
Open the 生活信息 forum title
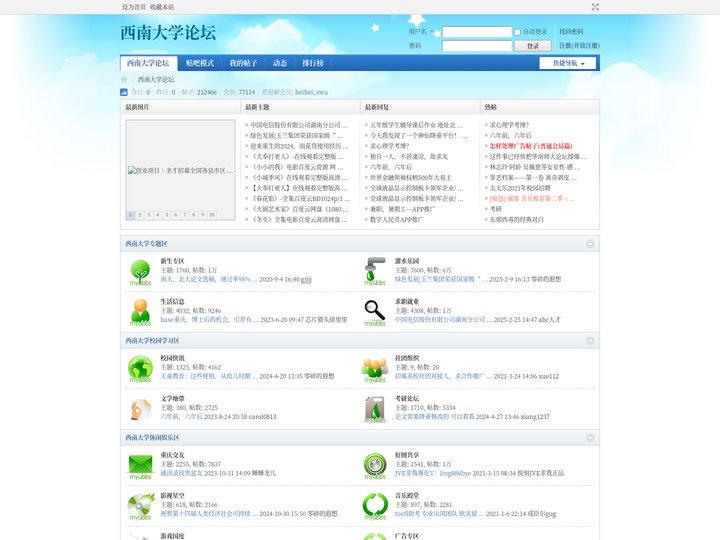(172, 302)
